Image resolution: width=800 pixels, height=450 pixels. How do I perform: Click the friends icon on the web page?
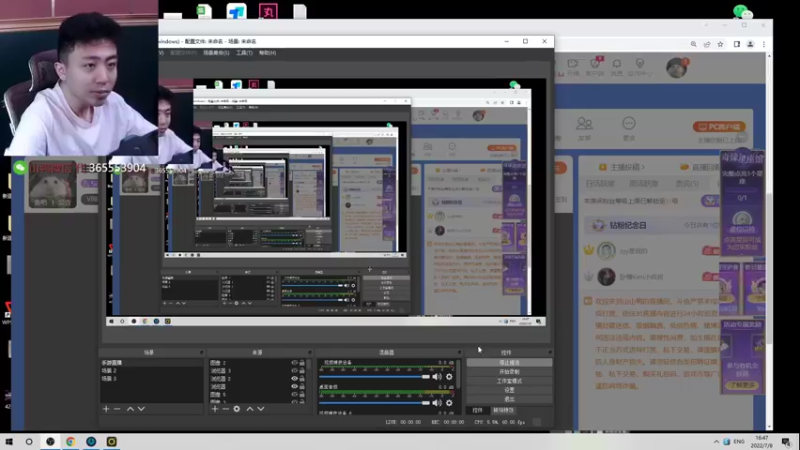(584, 123)
